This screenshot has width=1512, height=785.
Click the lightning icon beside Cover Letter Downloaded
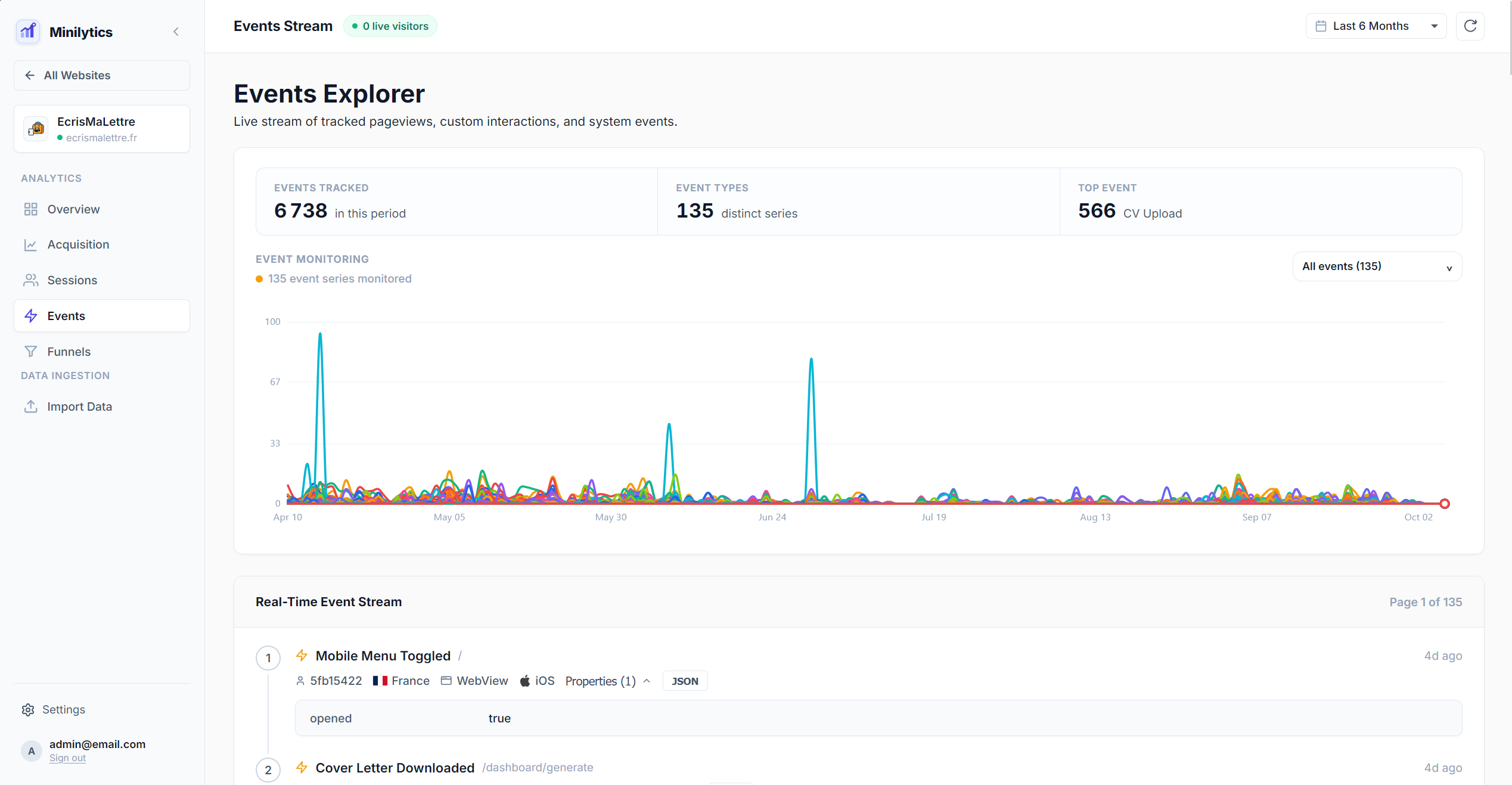pos(302,768)
